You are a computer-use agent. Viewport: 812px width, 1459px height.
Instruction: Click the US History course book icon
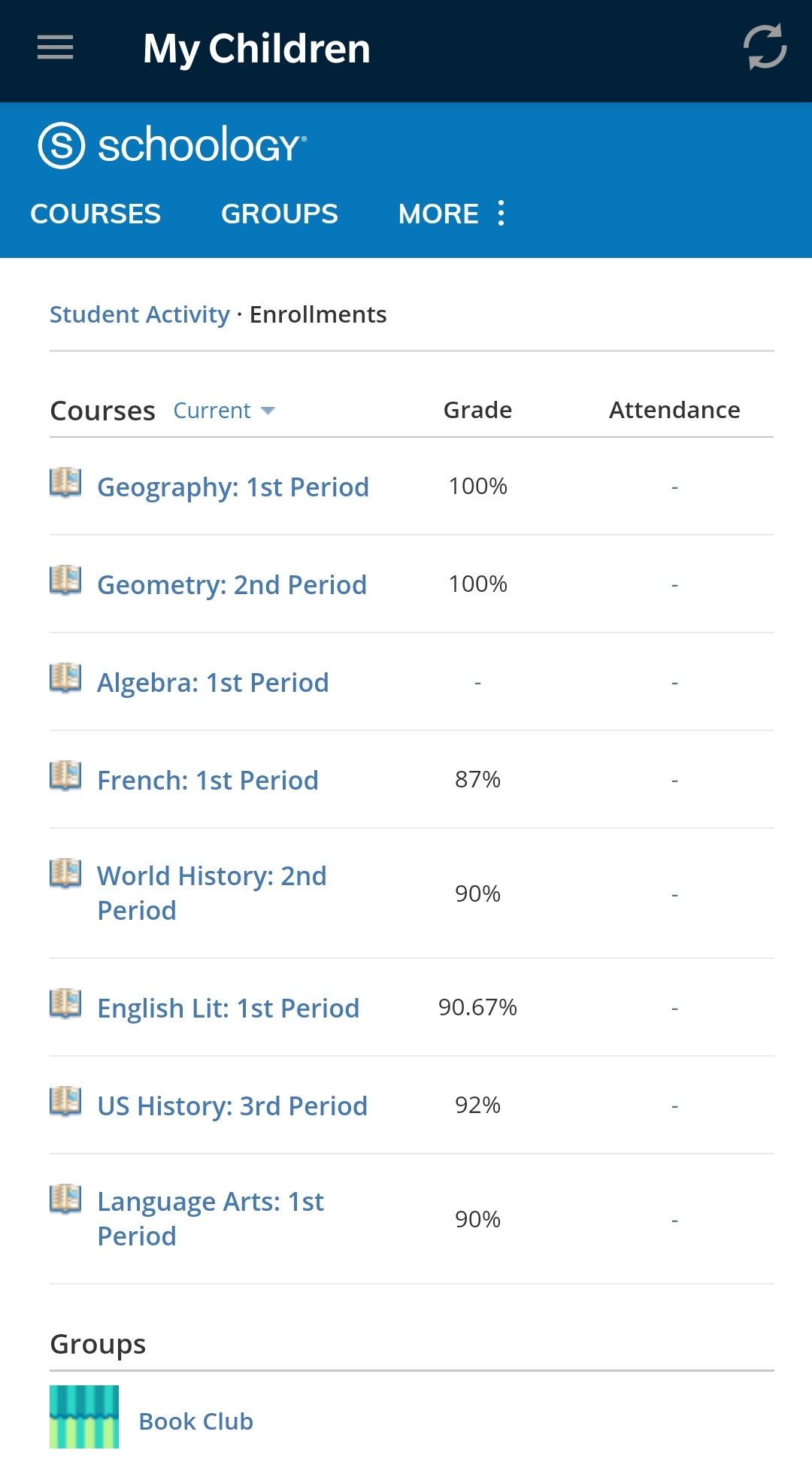tap(65, 1102)
